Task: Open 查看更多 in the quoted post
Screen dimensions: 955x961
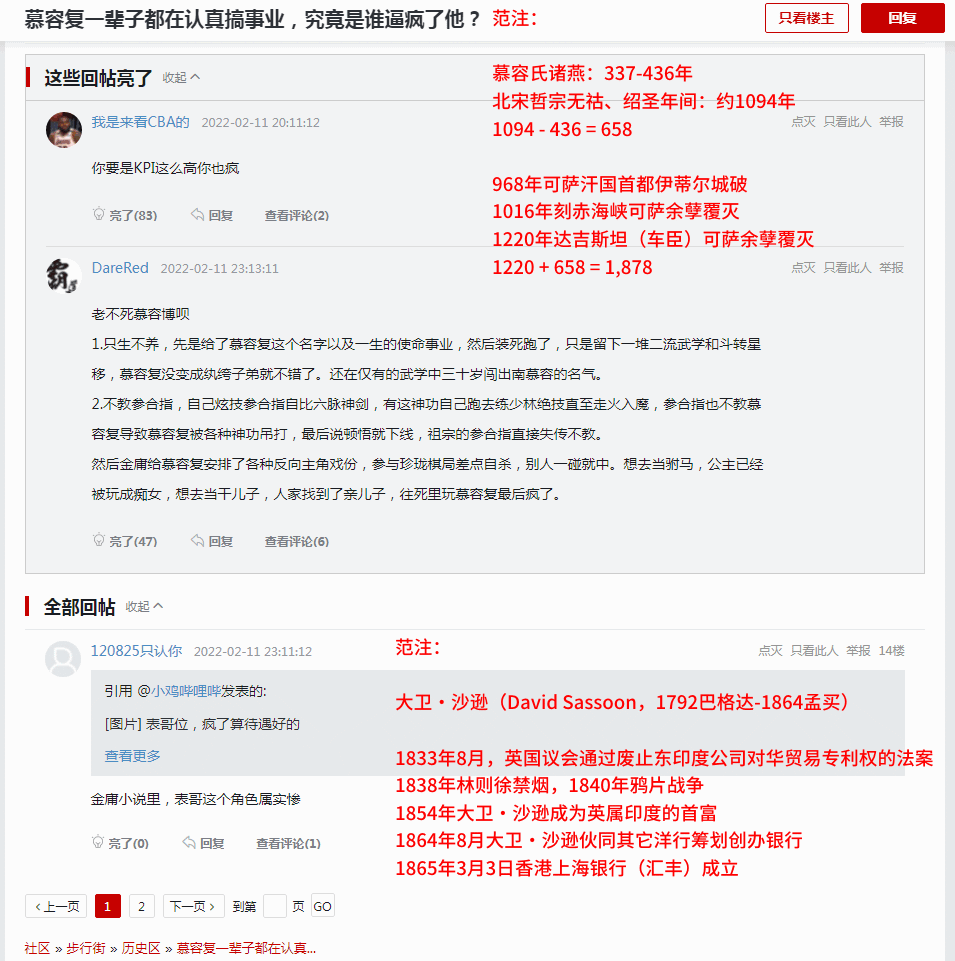Action: tap(132, 756)
